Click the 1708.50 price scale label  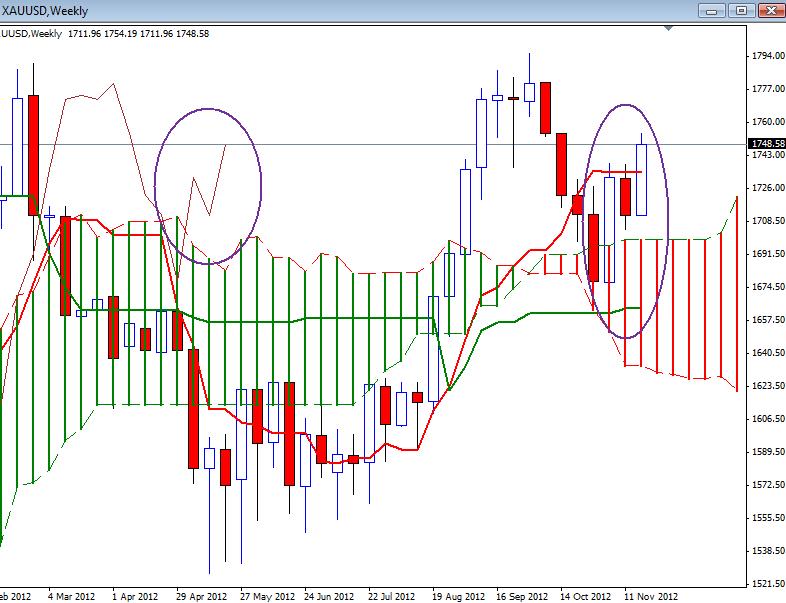(768, 221)
